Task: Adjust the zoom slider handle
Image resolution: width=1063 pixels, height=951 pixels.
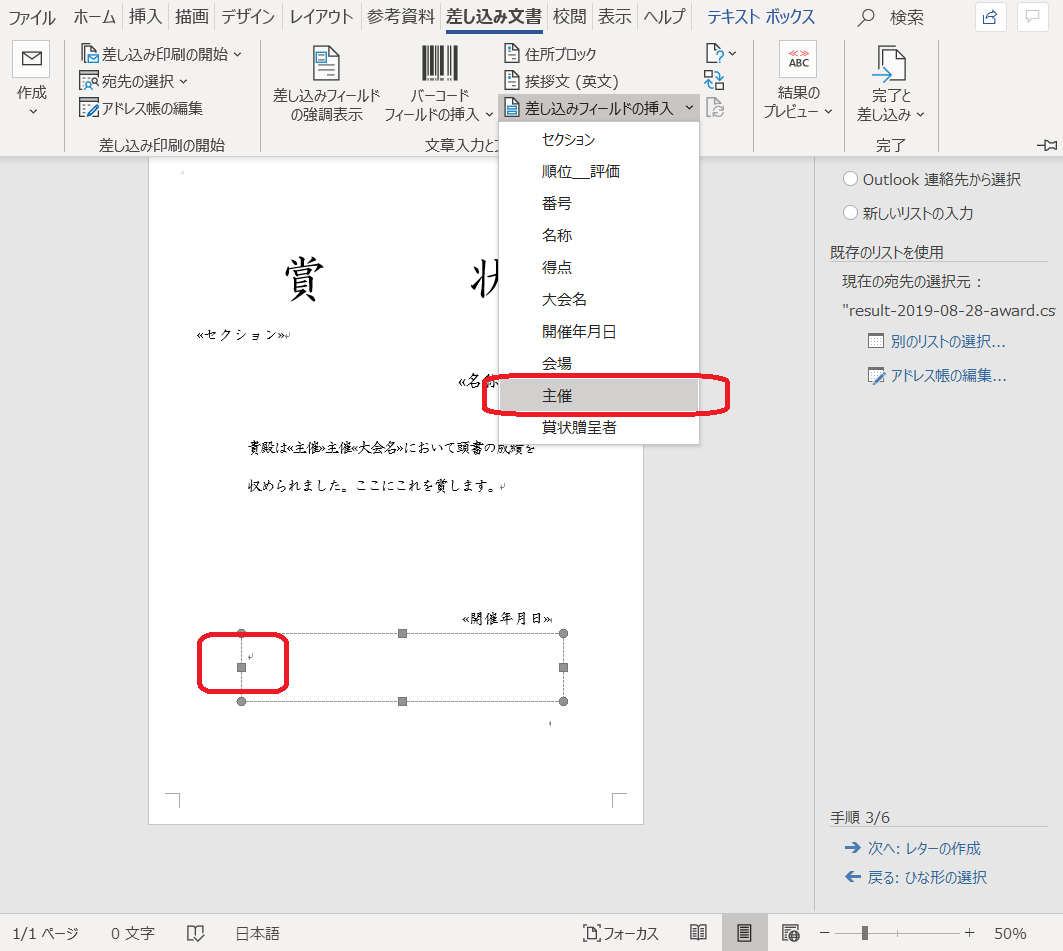Action: point(864,933)
